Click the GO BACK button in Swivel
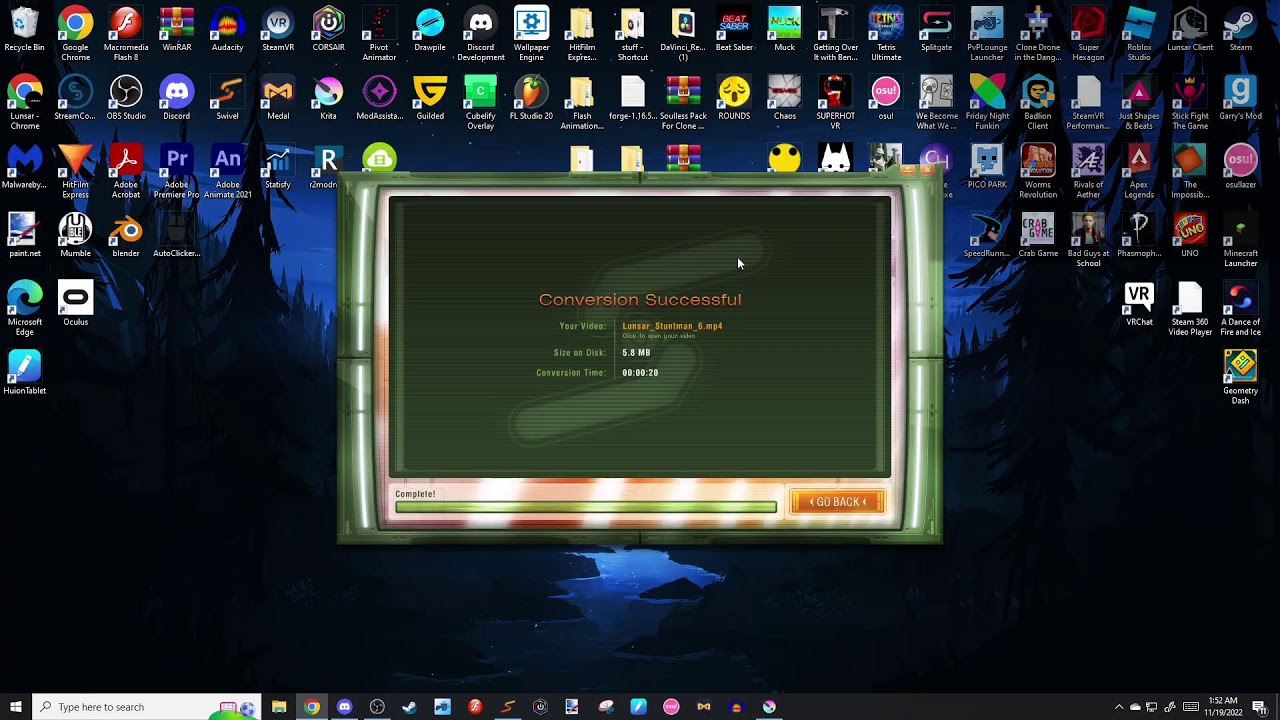The image size is (1280, 720). (x=838, y=502)
